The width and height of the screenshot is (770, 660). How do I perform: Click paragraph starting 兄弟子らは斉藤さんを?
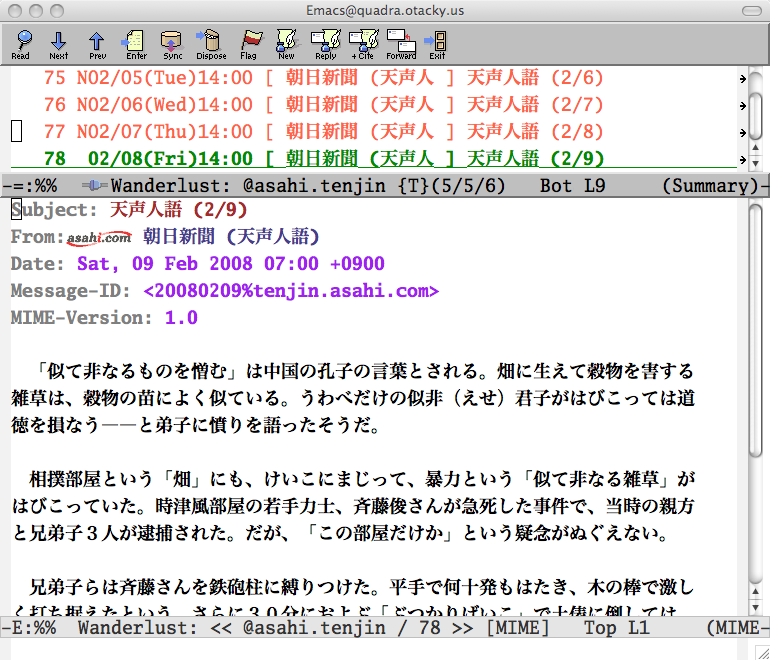[353, 597]
